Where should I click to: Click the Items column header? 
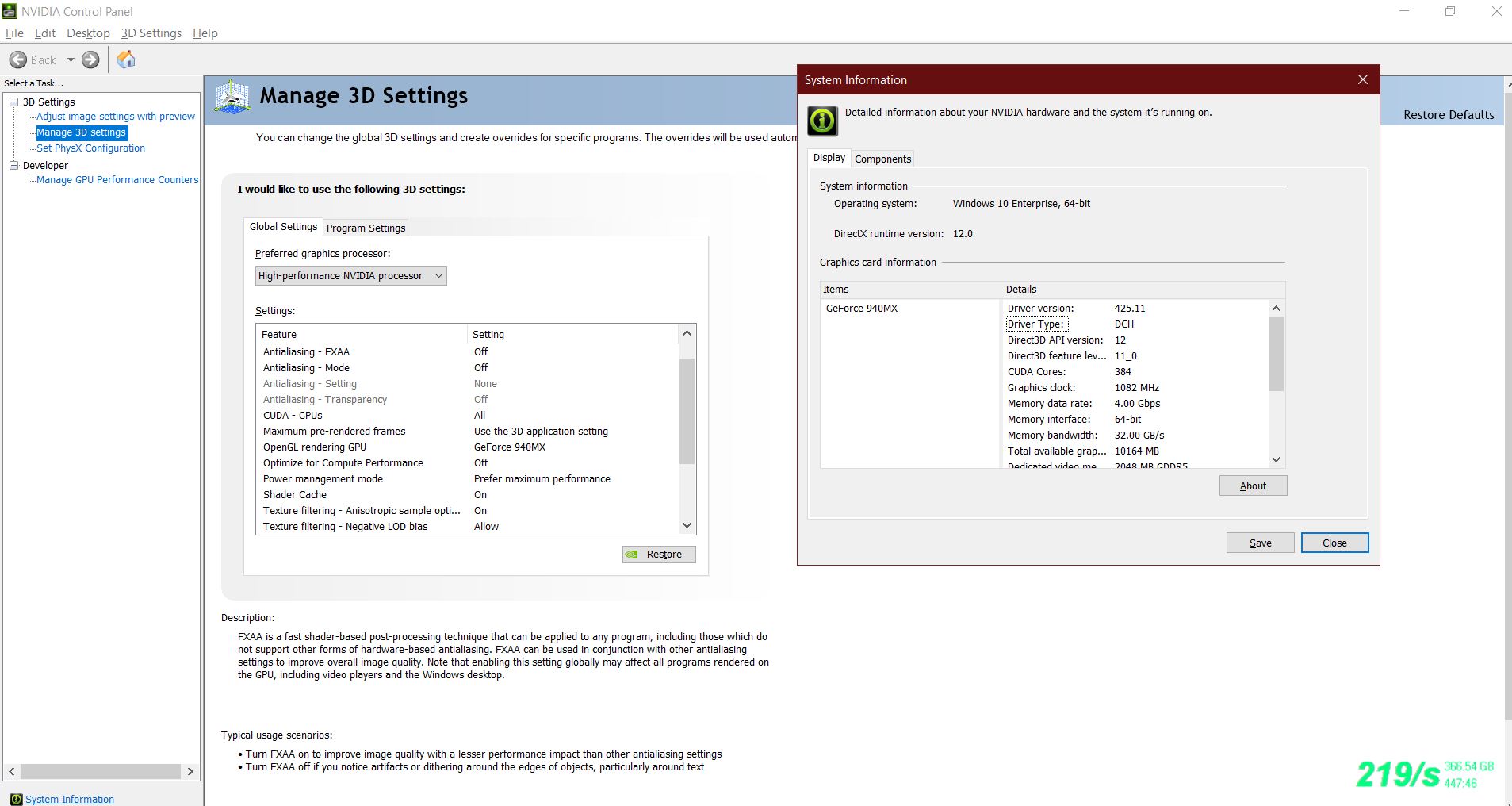pos(911,289)
